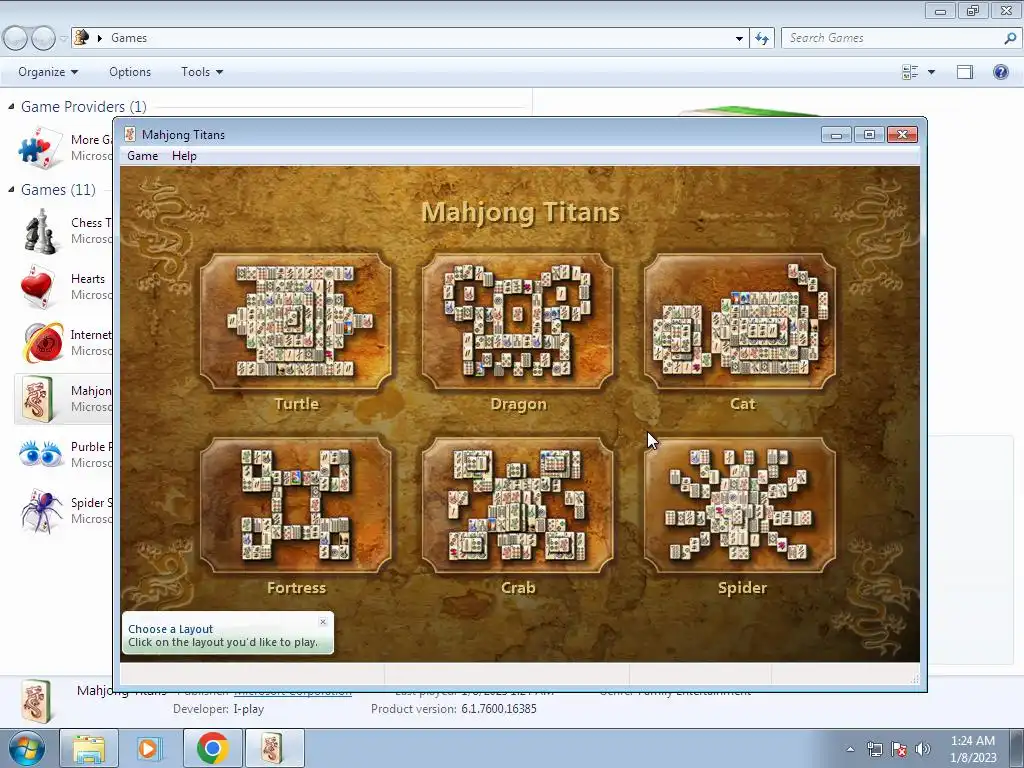The image size is (1024, 768).
Task: Minimize the Mahjong Titans window
Action: click(x=836, y=135)
